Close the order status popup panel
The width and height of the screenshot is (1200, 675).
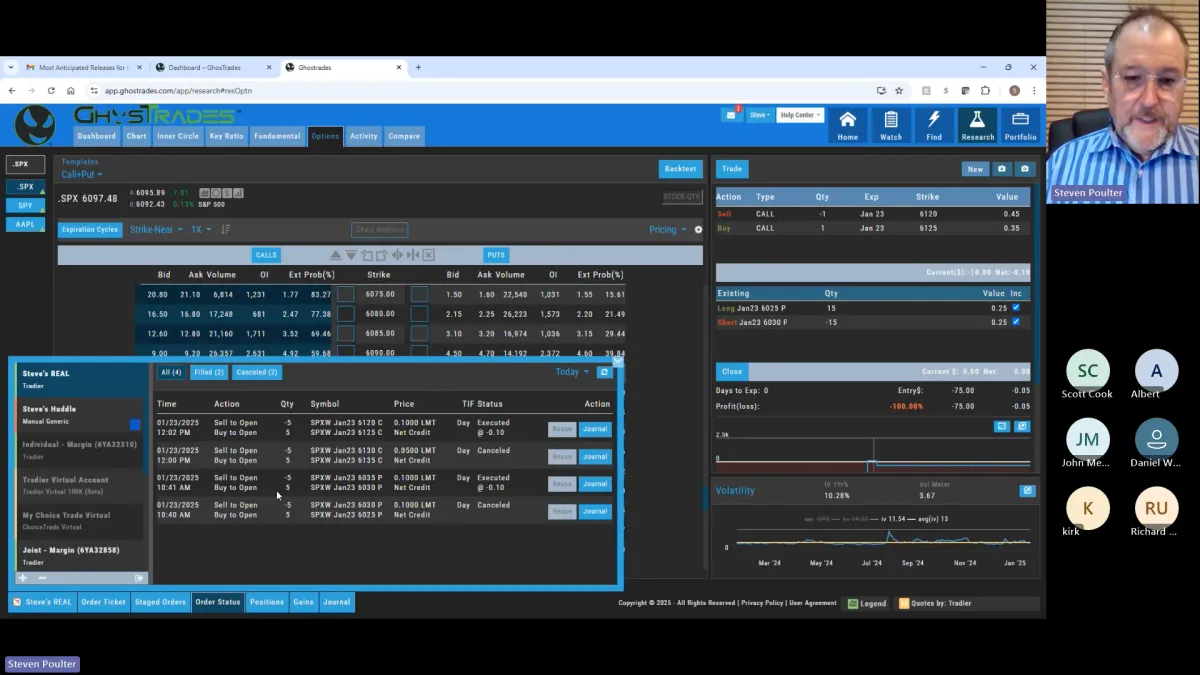[x=617, y=361]
